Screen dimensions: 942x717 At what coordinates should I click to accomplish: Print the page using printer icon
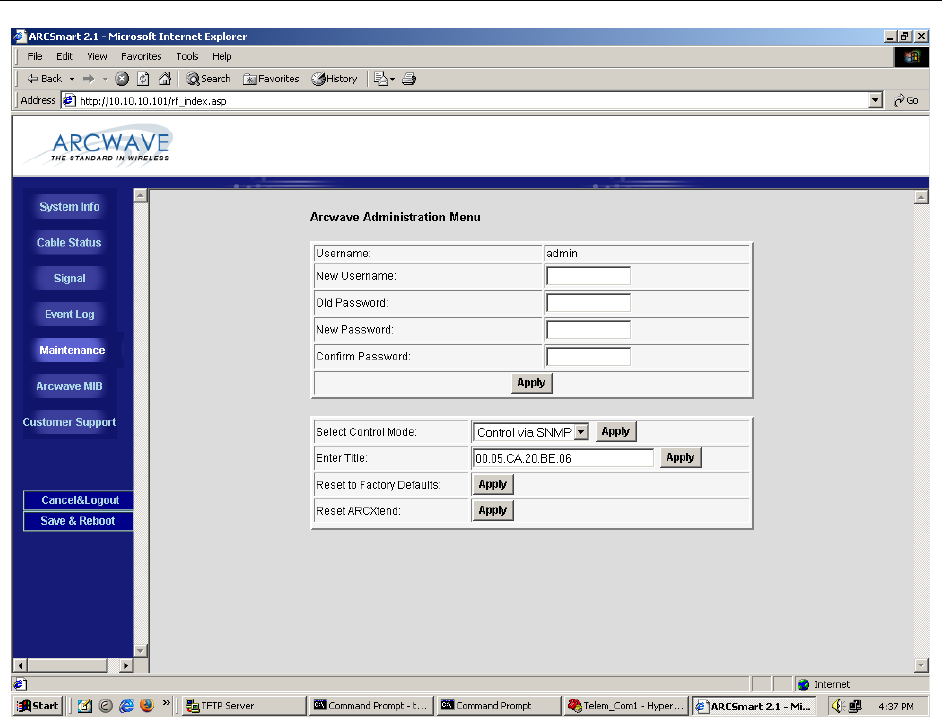coord(409,79)
